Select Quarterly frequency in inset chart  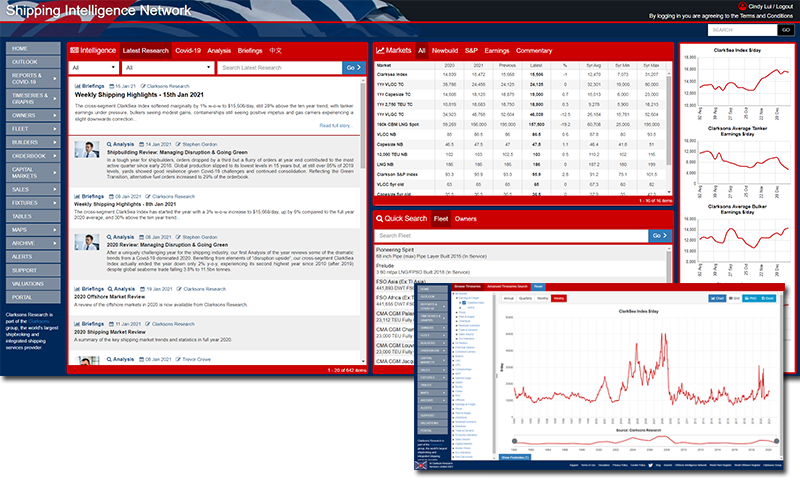[x=526, y=298]
